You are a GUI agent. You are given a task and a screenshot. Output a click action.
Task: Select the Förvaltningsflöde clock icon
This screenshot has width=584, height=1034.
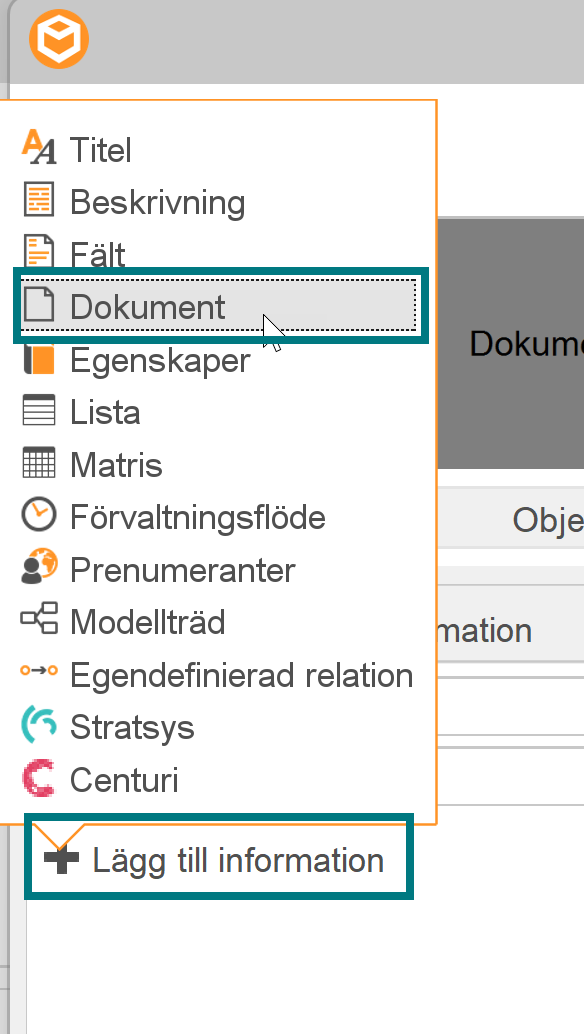(x=37, y=517)
